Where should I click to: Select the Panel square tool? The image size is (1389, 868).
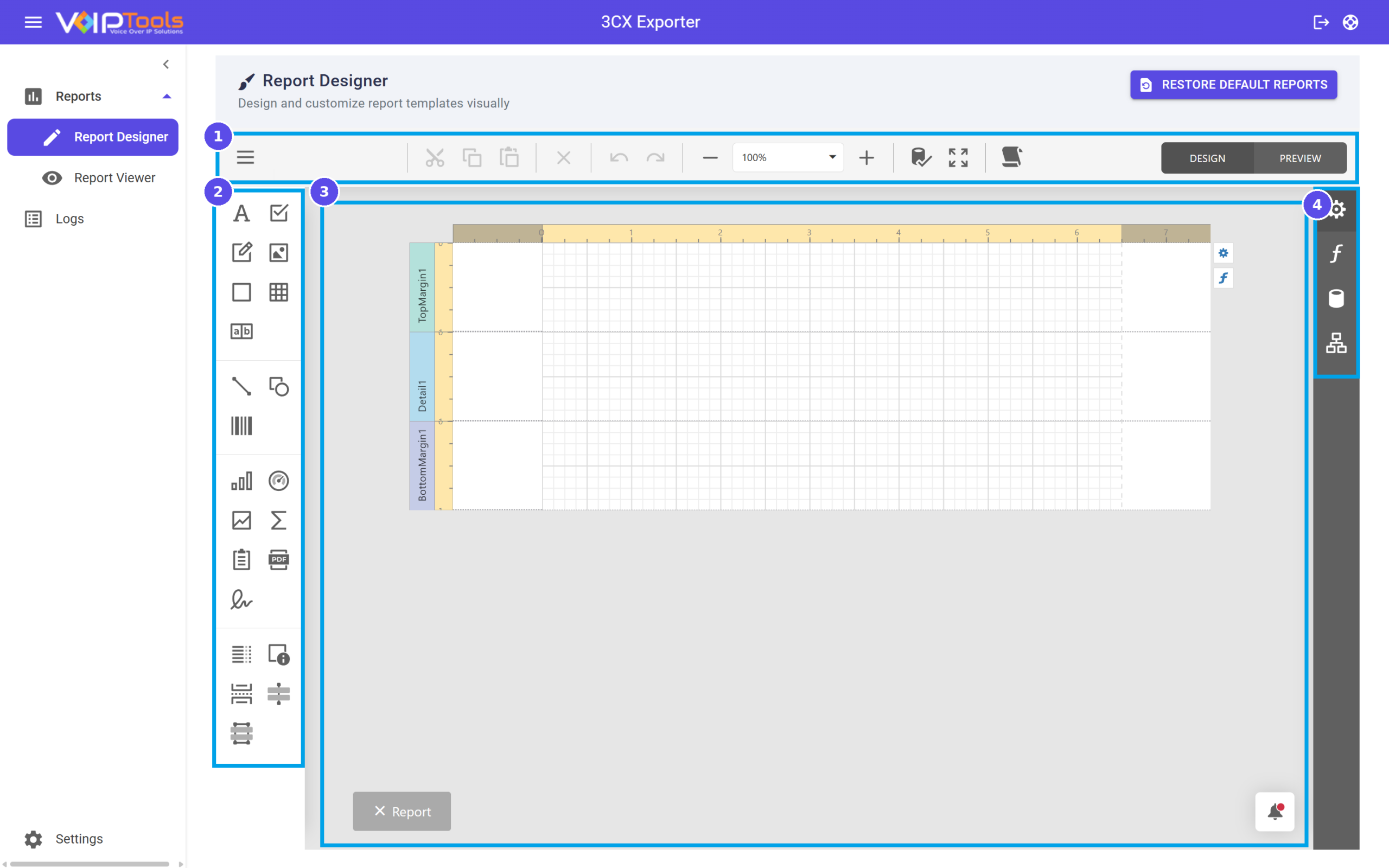click(x=241, y=292)
